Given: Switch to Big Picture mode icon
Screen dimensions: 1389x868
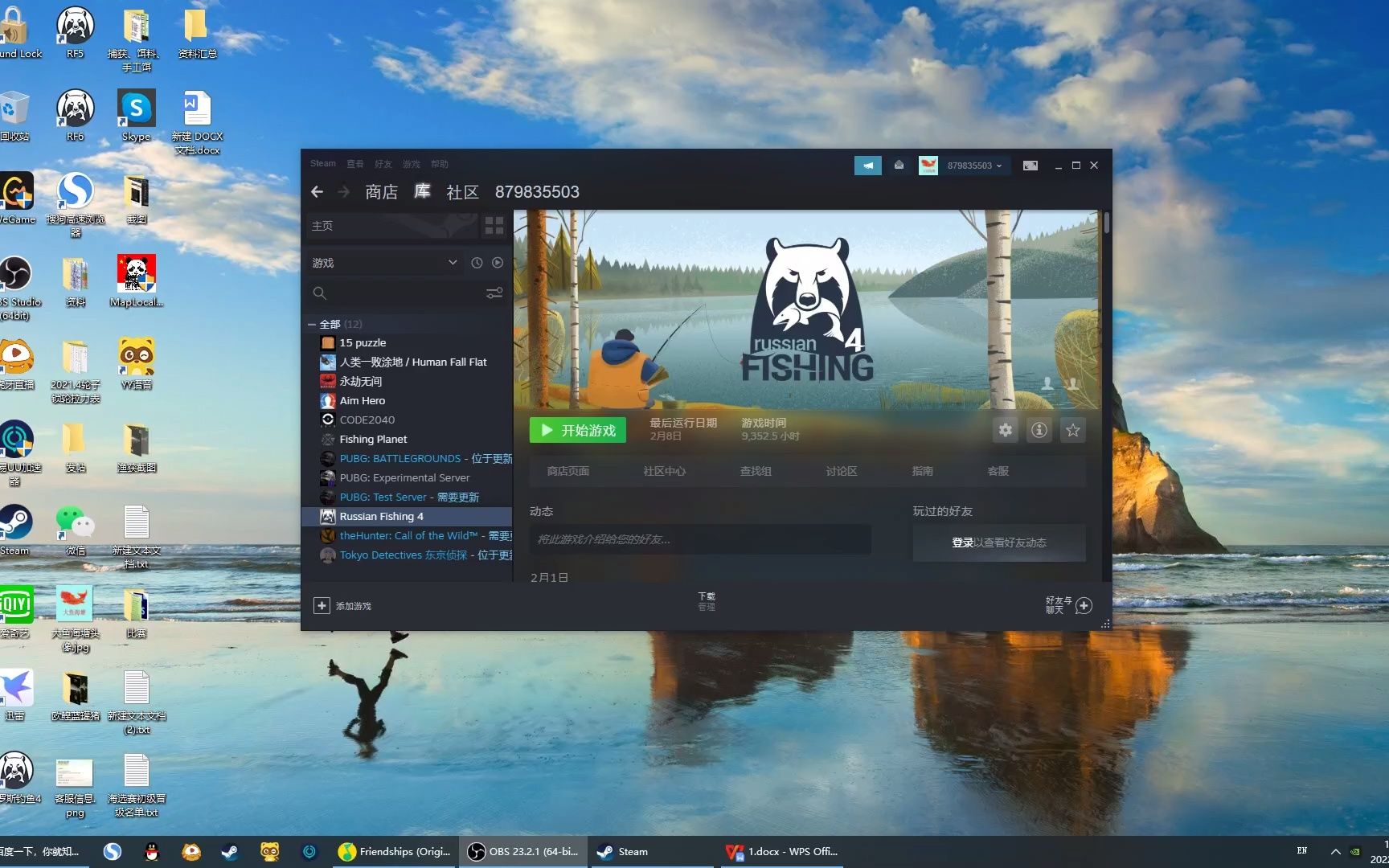Looking at the screenshot, I should 1030,166.
